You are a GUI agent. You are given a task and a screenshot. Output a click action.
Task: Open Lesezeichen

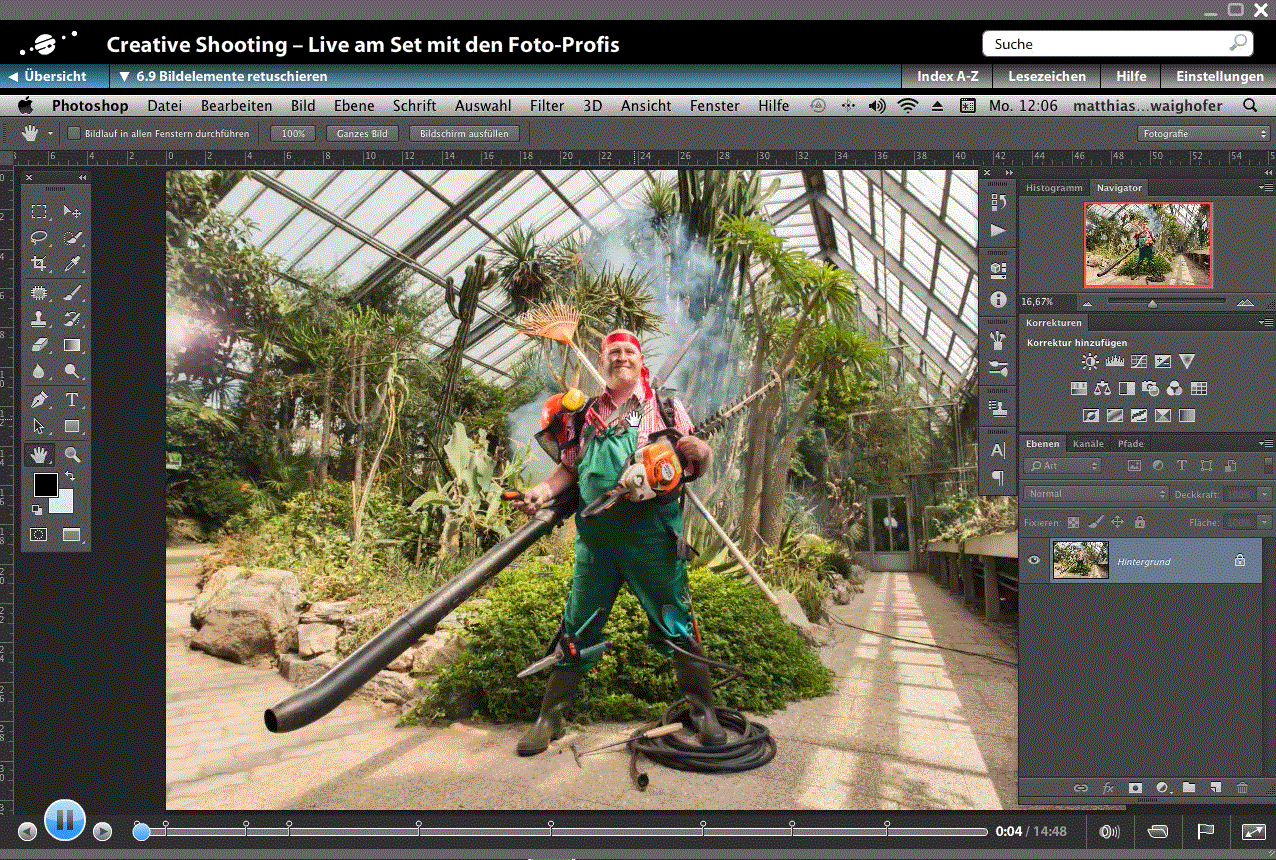[x=1046, y=76]
